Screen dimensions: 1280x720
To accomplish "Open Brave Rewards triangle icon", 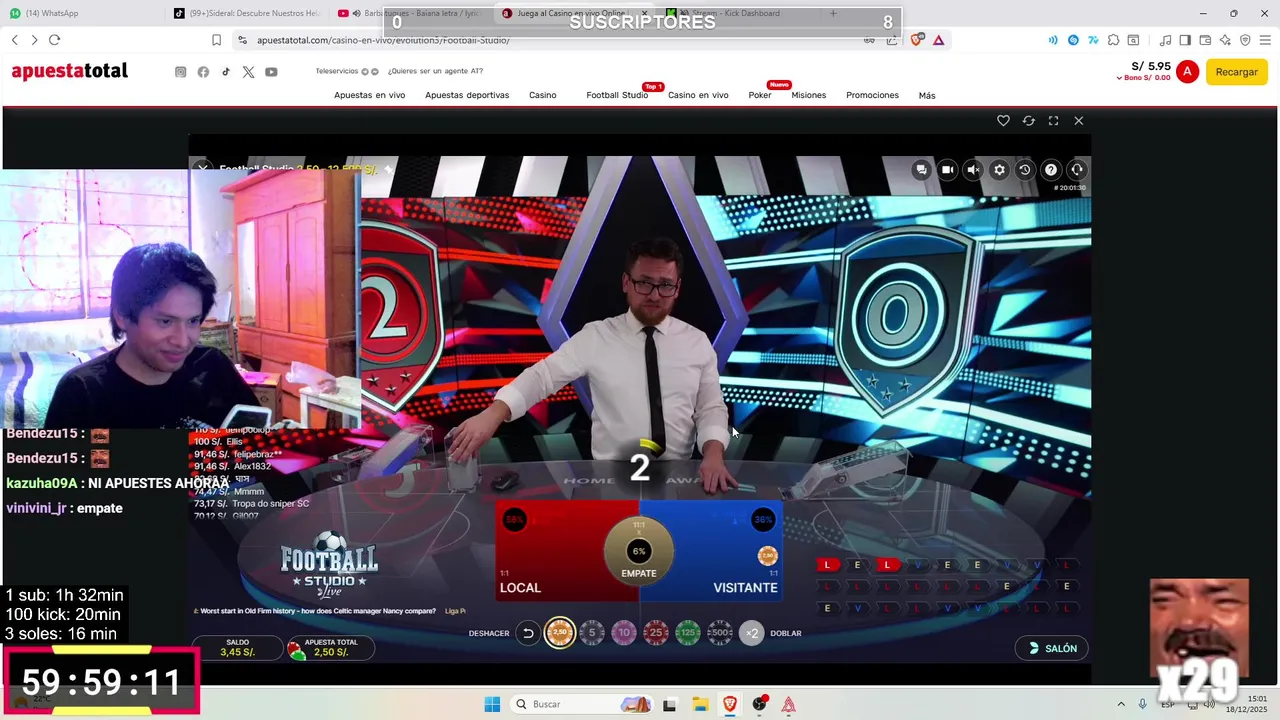I will pyautogui.click(x=938, y=40).
